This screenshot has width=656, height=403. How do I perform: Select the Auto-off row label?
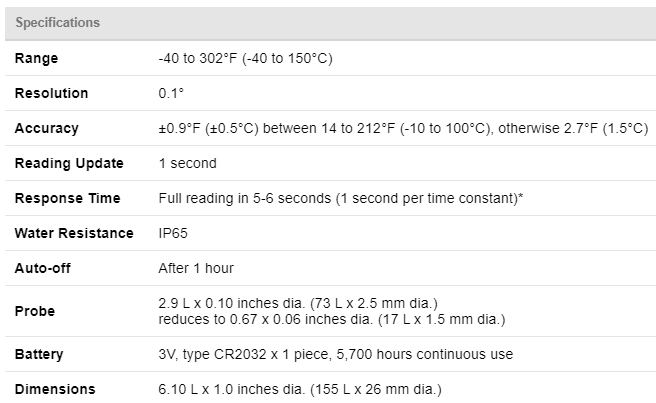(x=43, y=268)
